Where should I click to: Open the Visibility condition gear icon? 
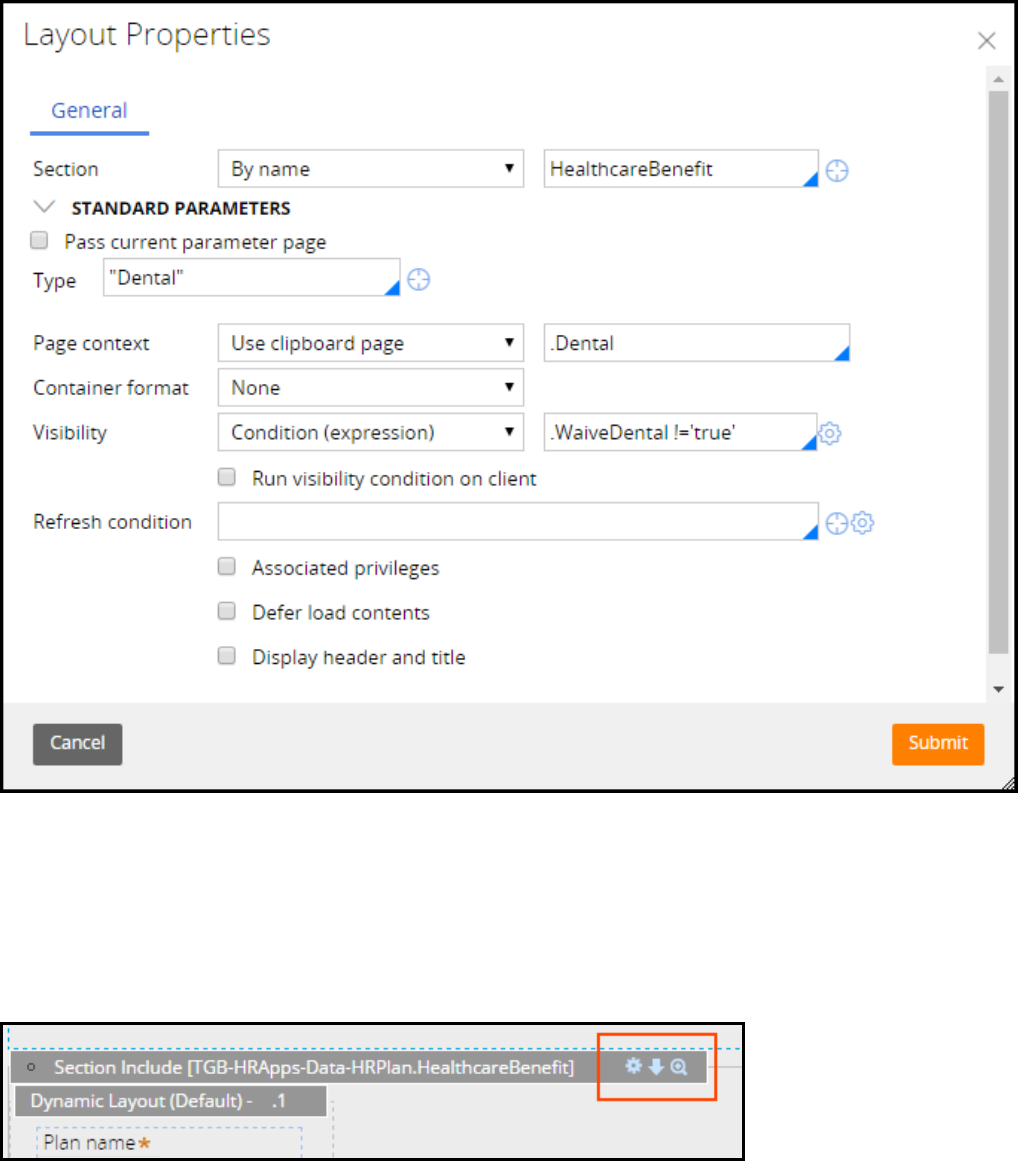click(830, 433)
